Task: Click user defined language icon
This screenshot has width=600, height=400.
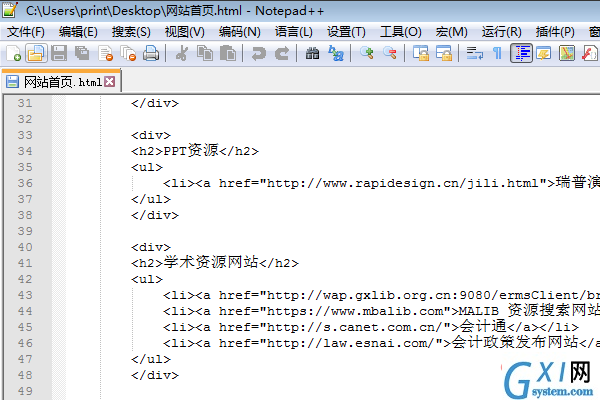Action: 544,53
